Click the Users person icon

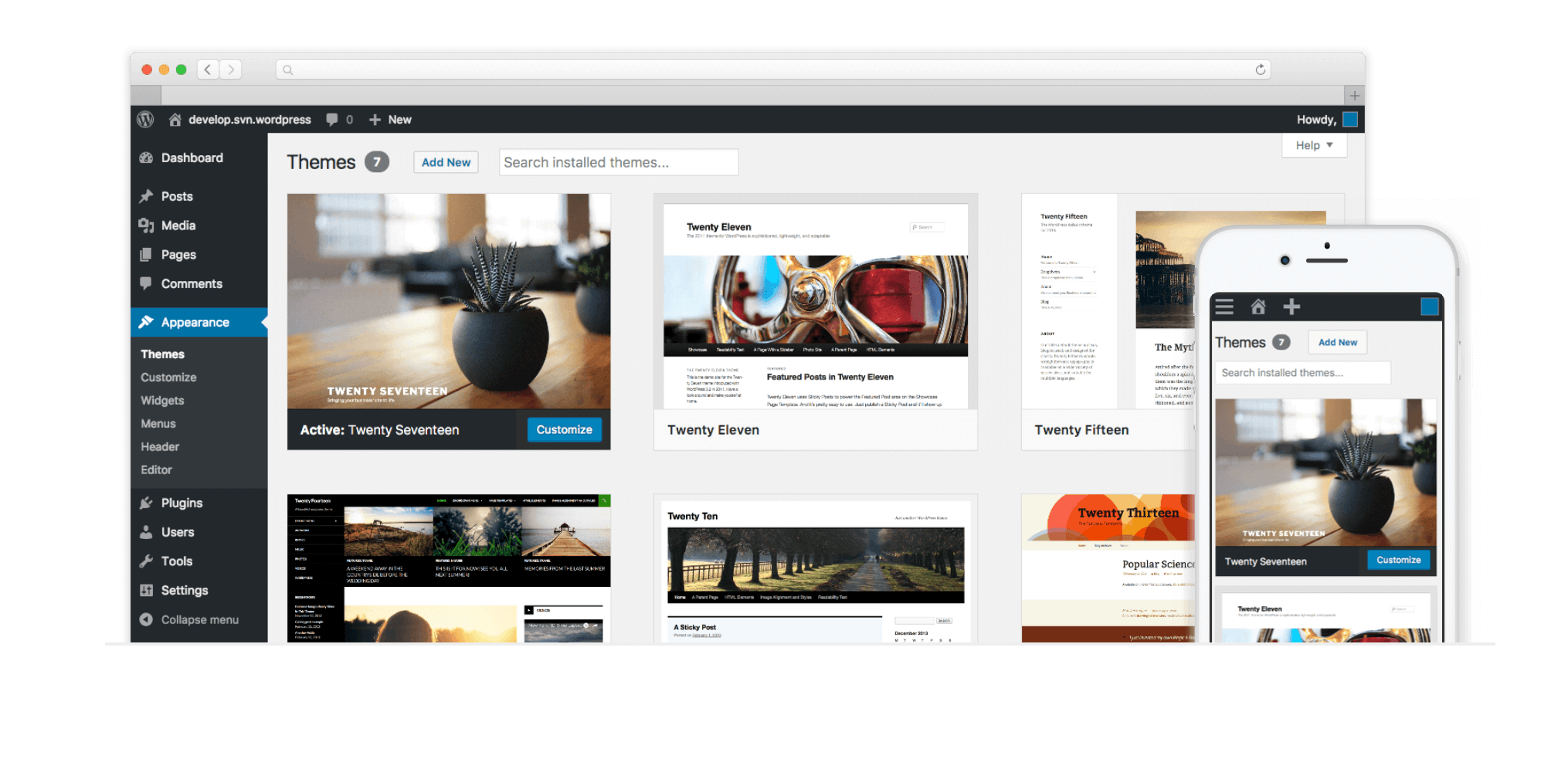(146, 532)
